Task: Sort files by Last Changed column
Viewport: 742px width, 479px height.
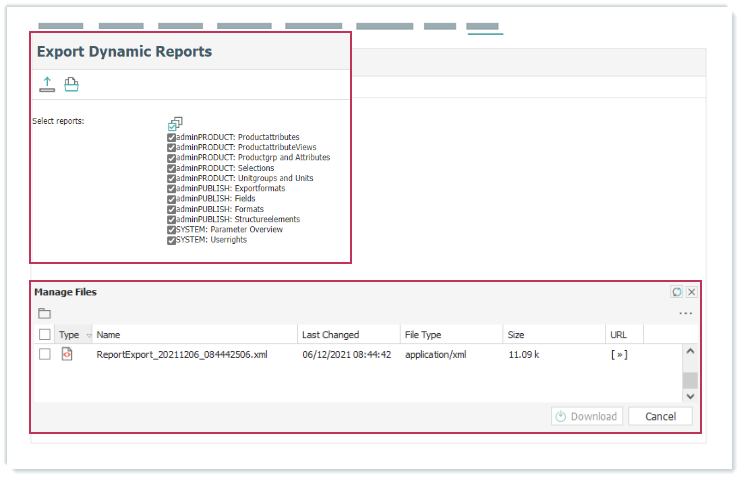Action: click(x=330, y=335)
